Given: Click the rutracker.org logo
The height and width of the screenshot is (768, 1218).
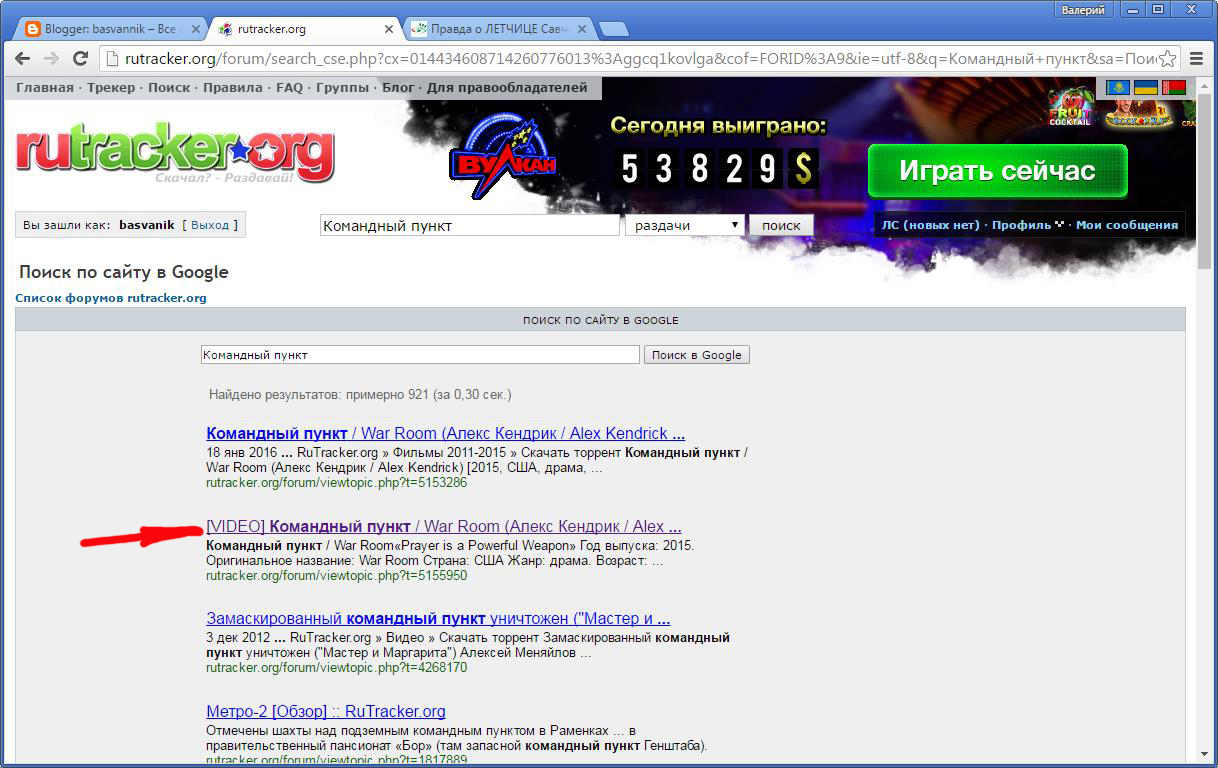Looking at the screenshot, I should (x=175, y=153).
